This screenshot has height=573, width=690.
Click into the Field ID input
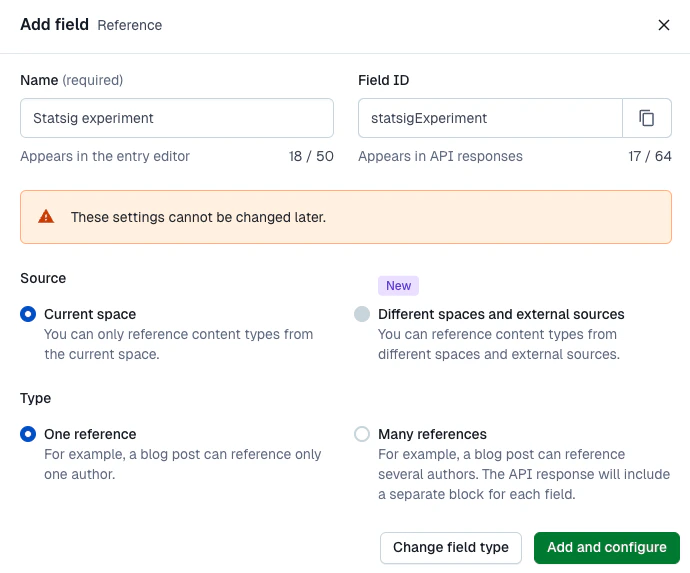[x=490, y=118]
